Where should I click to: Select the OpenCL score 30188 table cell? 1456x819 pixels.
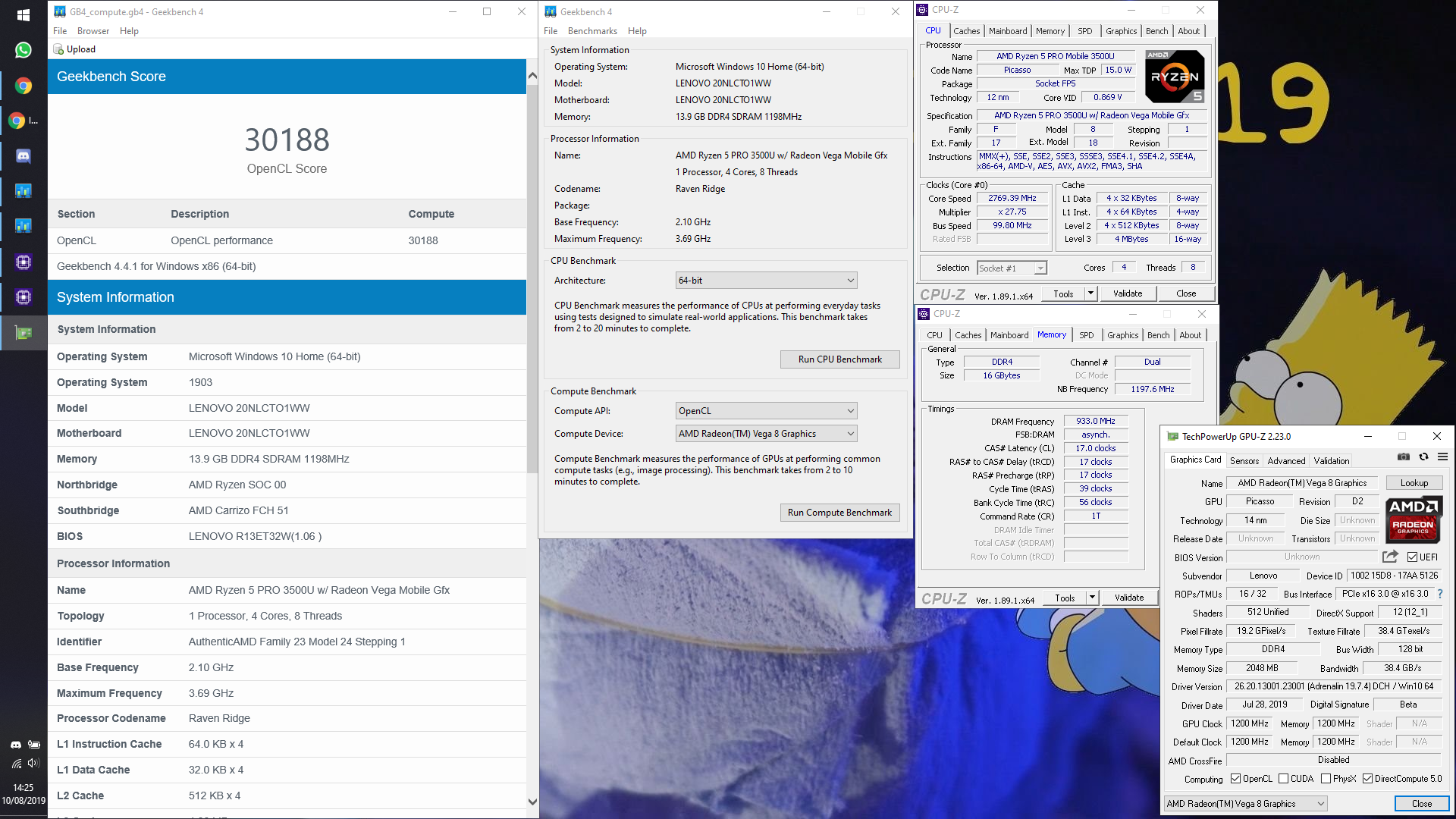tap(423, 240)
